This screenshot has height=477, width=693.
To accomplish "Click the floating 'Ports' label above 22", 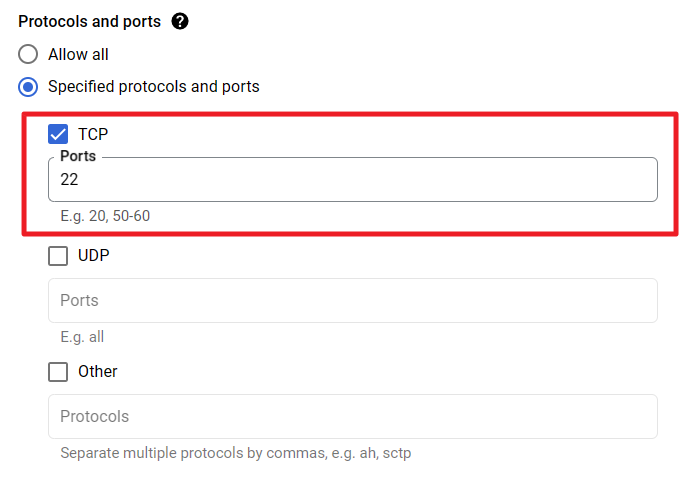I will pyautogui.click(x=78, y=157).
